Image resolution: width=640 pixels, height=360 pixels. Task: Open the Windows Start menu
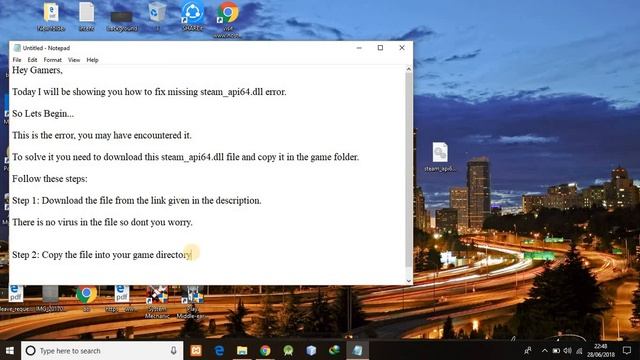[x=10, y=351]
